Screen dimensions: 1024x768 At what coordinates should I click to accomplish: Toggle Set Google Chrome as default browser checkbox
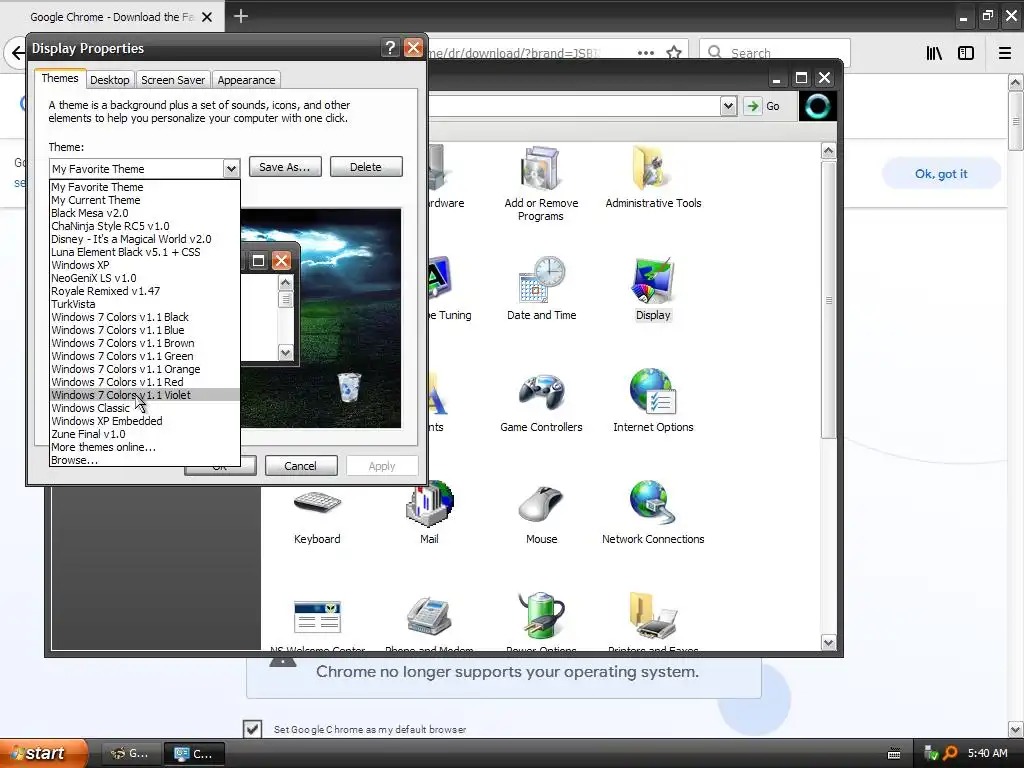[x=253, y=729]
